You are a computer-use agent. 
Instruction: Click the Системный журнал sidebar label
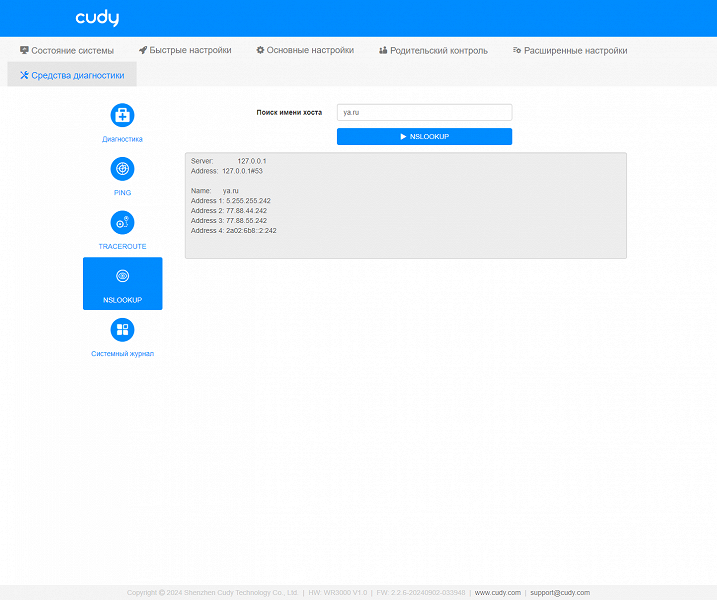click(x=122, y=354)
